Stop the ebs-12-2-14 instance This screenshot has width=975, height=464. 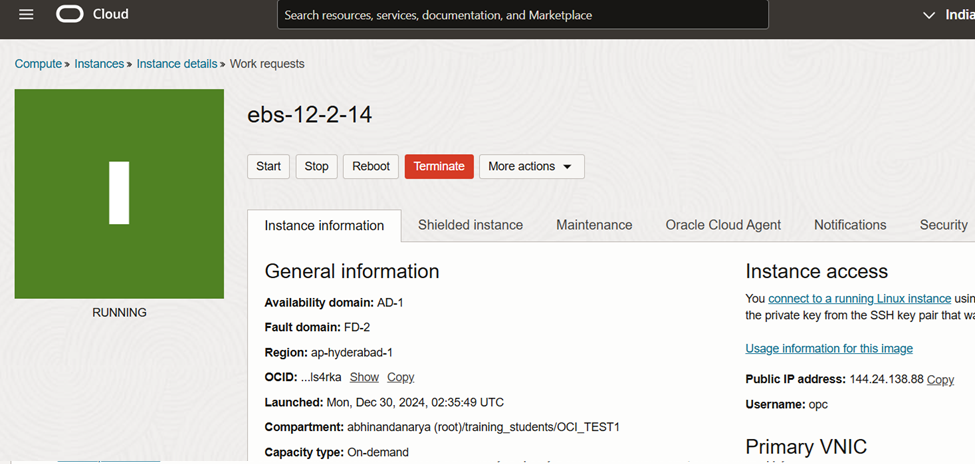tap(316, 166)
